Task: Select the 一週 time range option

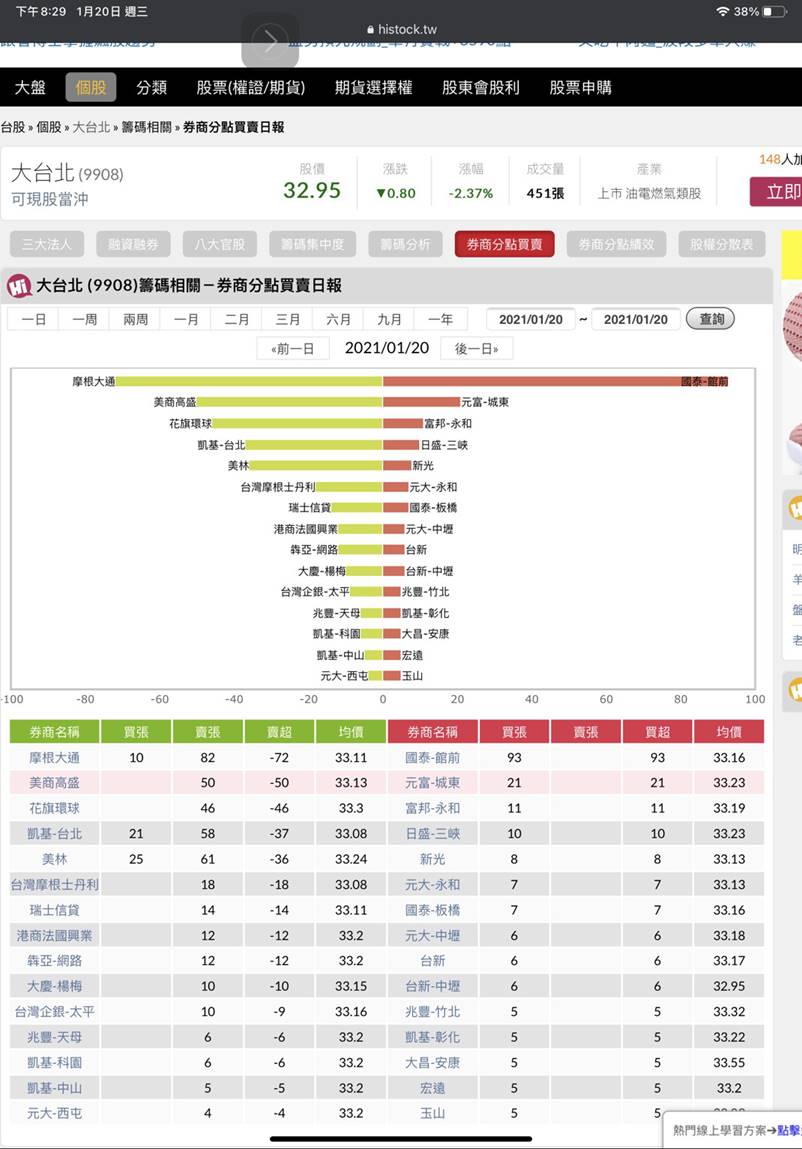Action: 84,319
